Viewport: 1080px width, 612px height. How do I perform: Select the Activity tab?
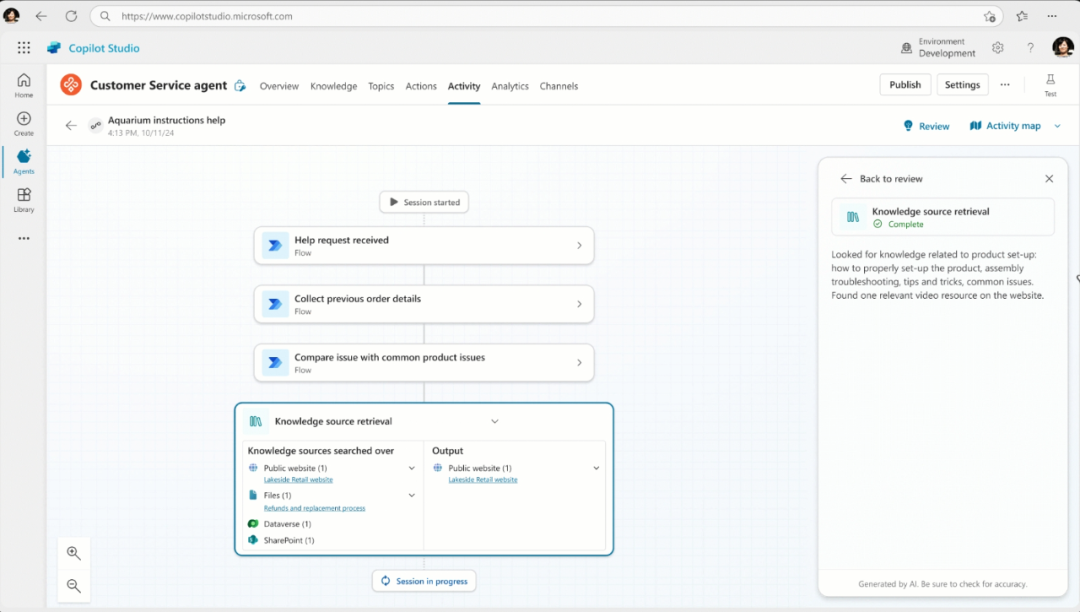point(464,86)
